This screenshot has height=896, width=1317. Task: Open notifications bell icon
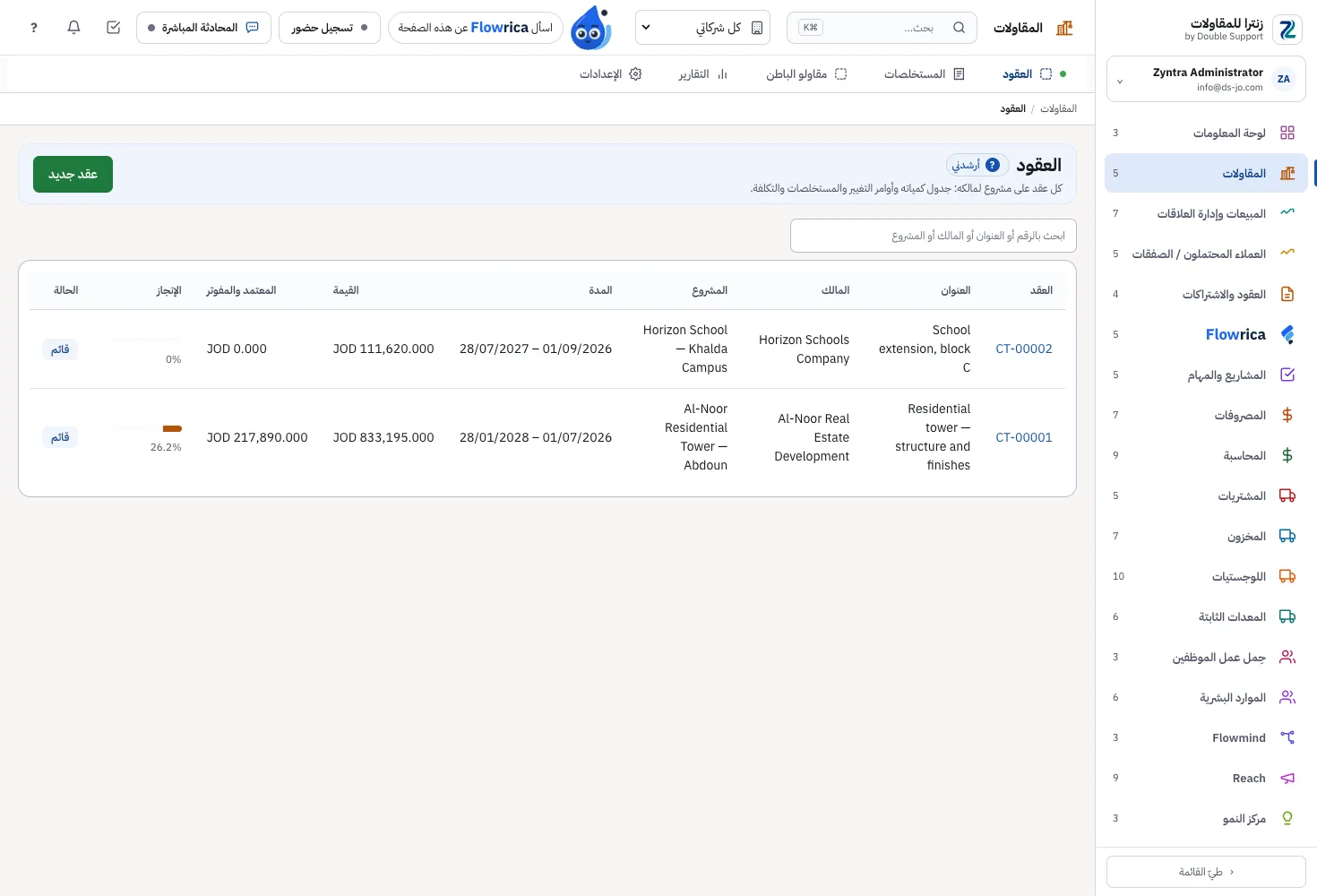point(74,28)
